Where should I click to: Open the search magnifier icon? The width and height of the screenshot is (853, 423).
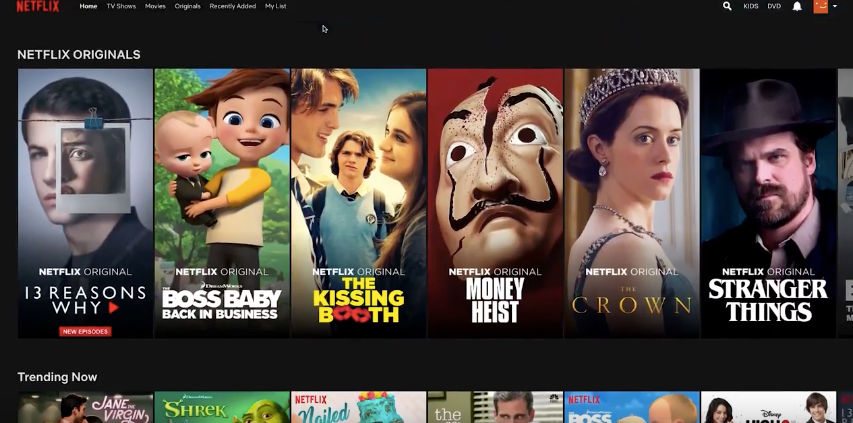coord(727,7)
